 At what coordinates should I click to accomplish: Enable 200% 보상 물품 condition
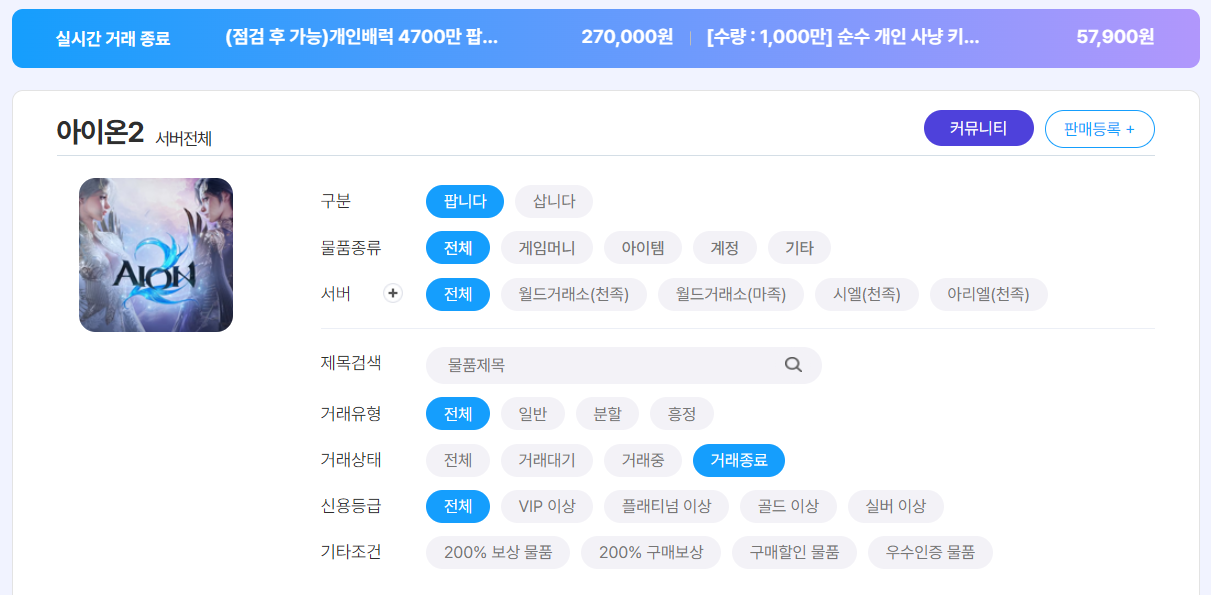498,552
